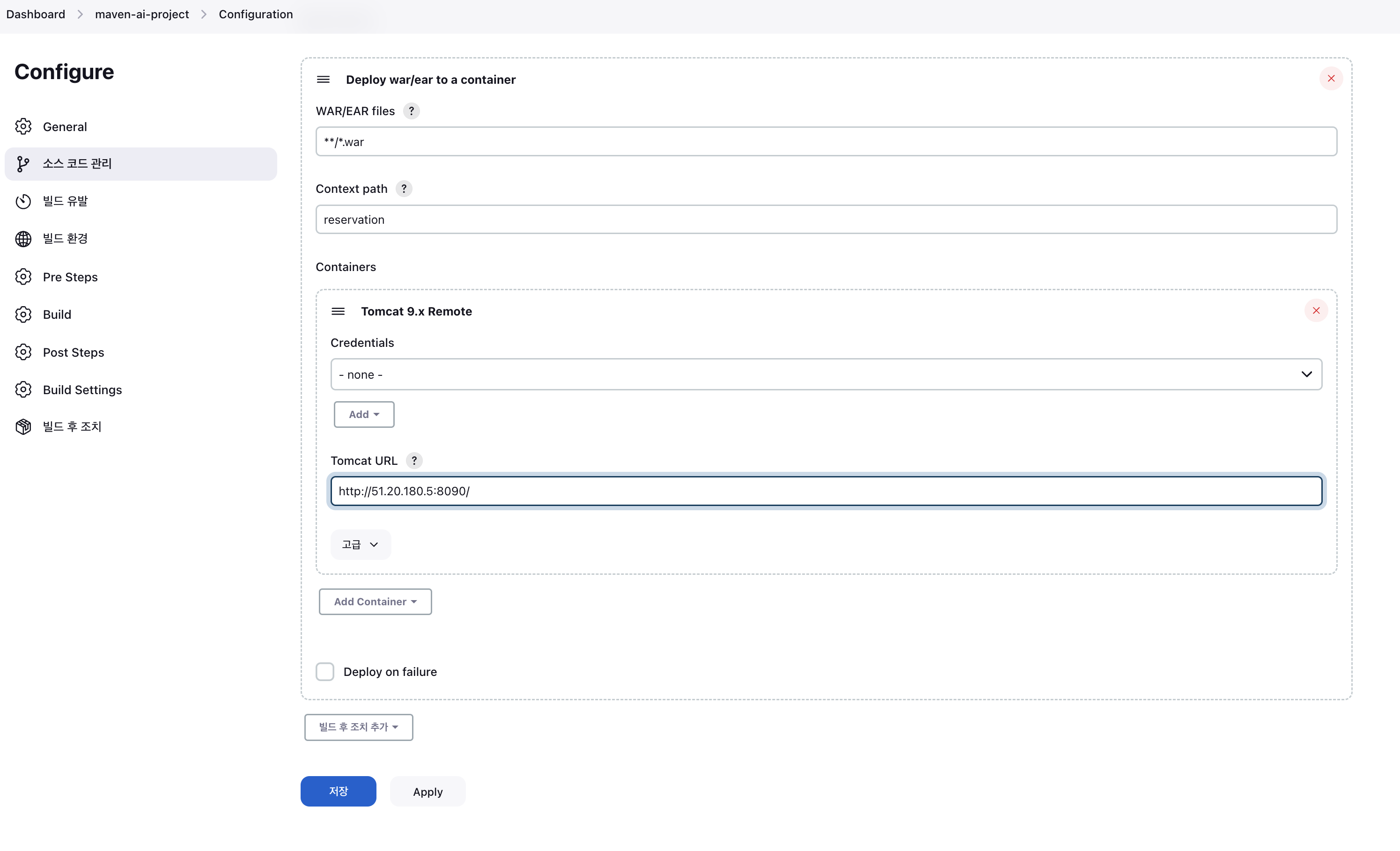The width and height of the screenshot is (1400, 851).
Task: Click the build environment globe icon
Action: click(x=23, y=239)
